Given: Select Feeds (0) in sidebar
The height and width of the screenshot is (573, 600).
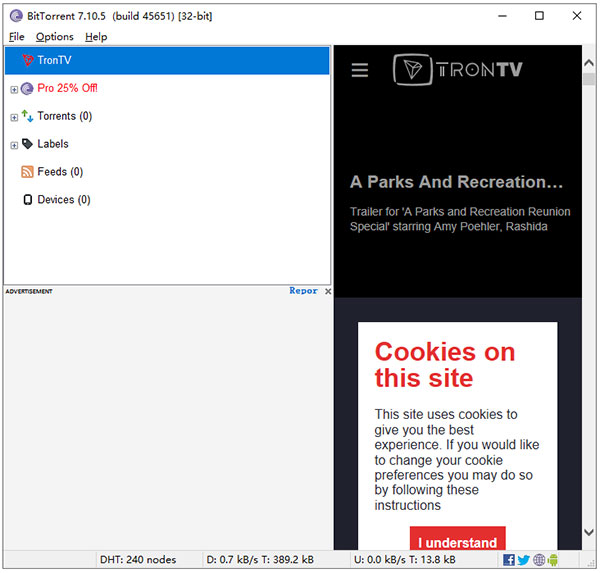Looking at the screenshot, I should coord(60,172).
